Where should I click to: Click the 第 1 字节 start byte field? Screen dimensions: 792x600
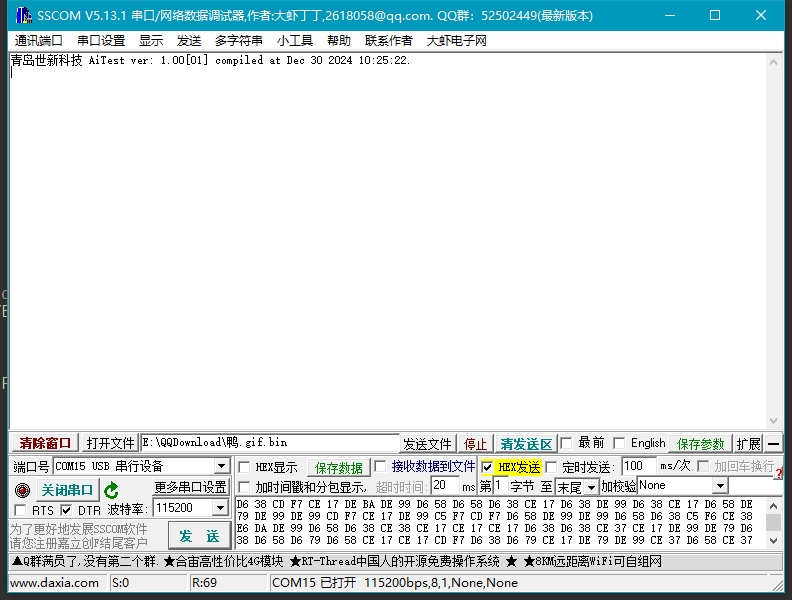(x=500, y=486)
